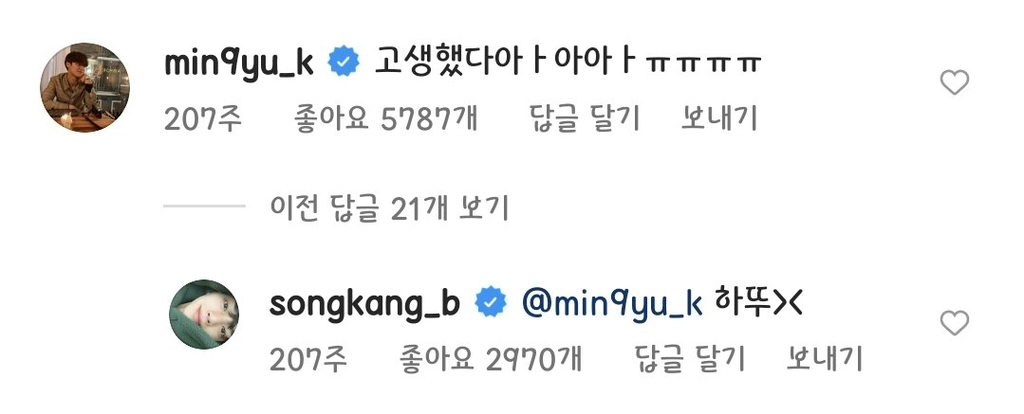Select the 하뚜>< reply text
The height and width of the screenshot is (414, 1024).
click(759, 304)
